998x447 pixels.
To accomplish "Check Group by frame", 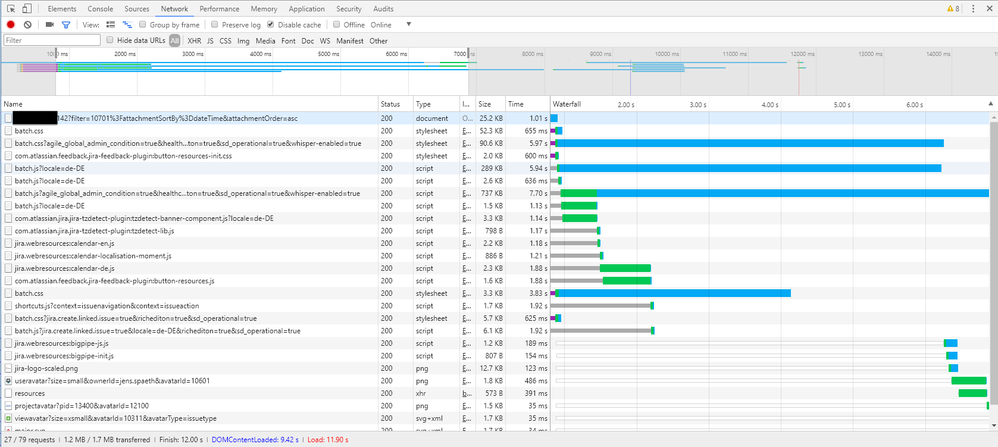I will (143, 25).
